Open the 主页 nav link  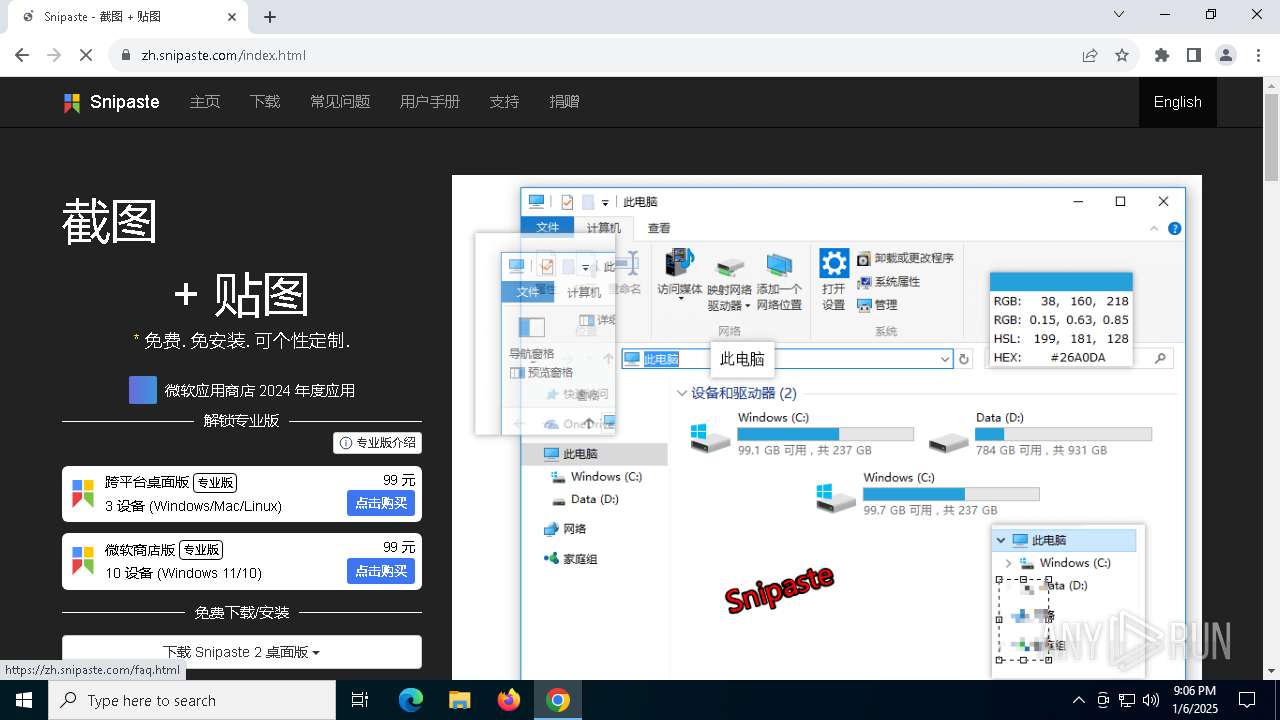point(205,102)
